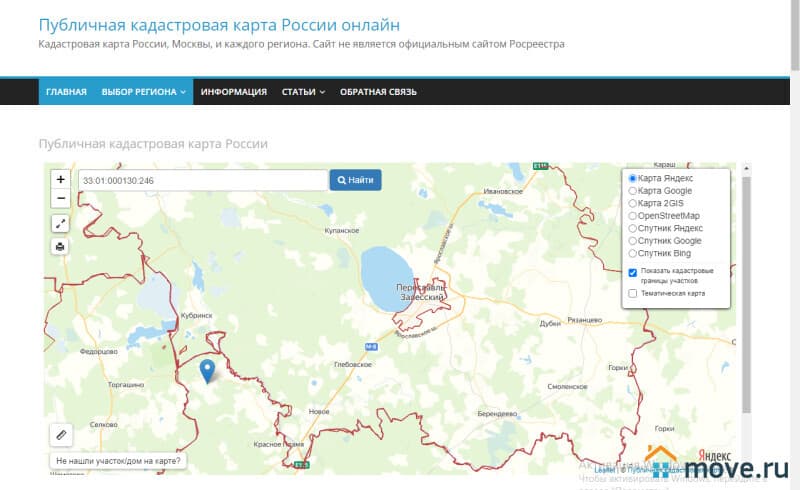Click 'Не нашли участок/дом на карте?' button
This screenshot has width=800, height=490.
[x=118, y=461]
